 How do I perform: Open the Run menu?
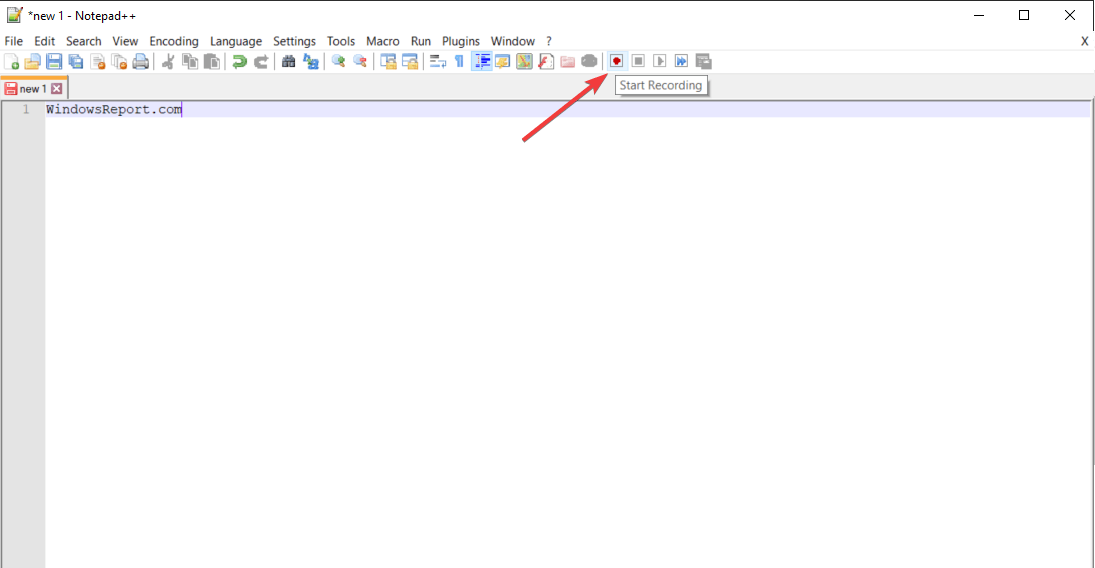point(420,41)
